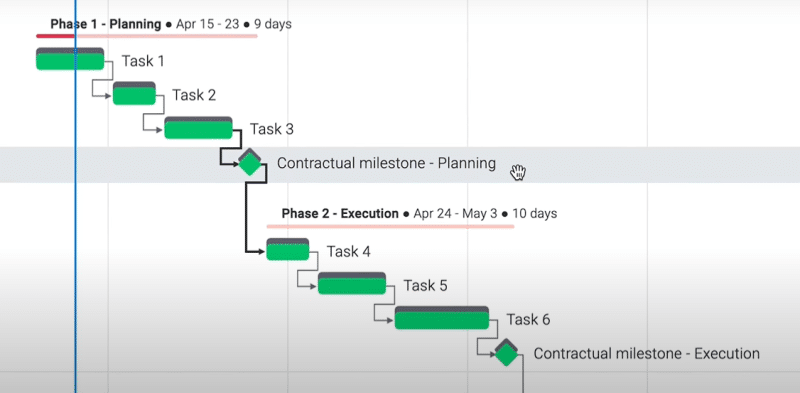Select the Task 2 green bar
This screenshot has height=393, width=800.
(x=134, y=93)
